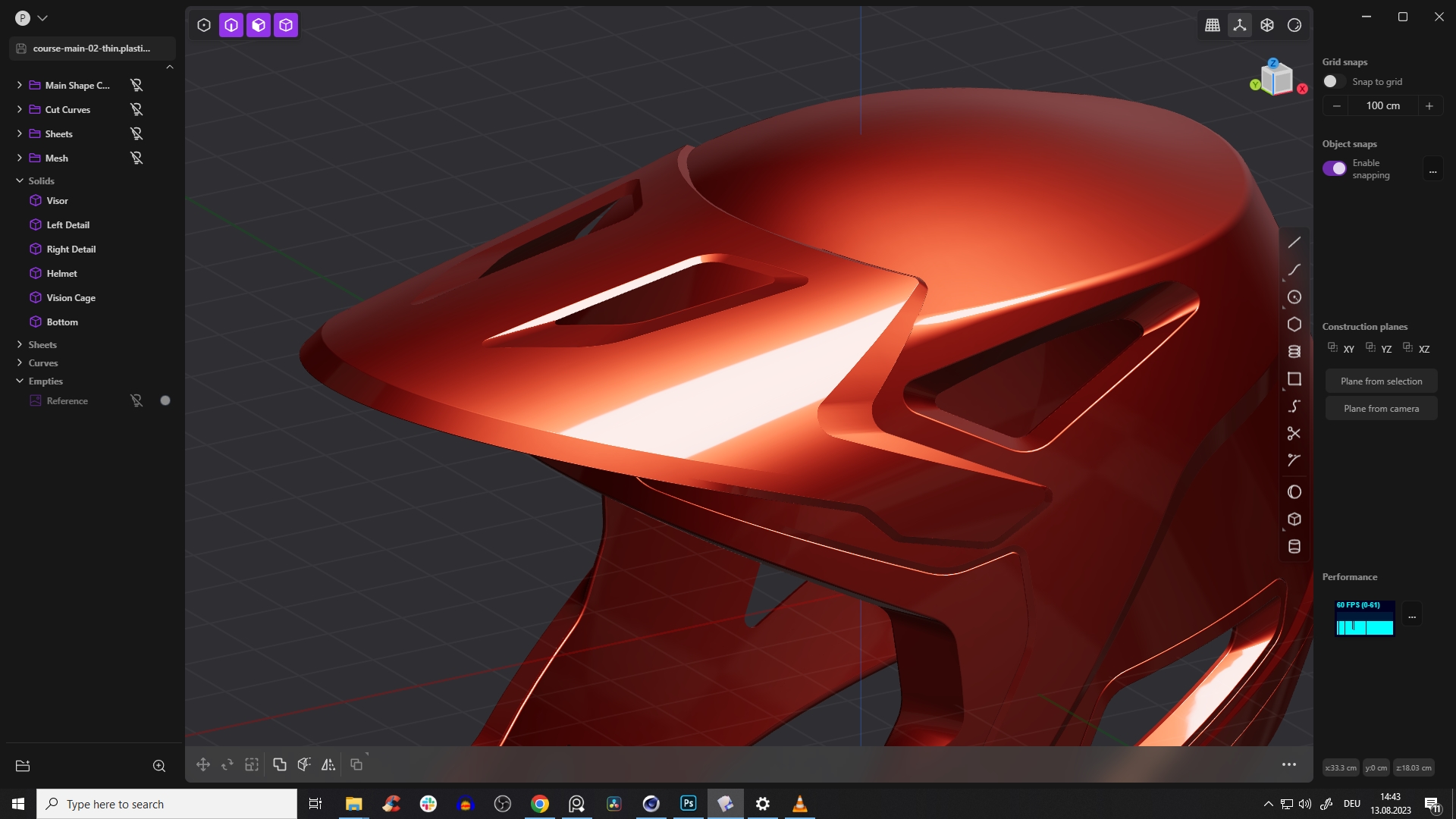The height and width of the screenshot is (819, 1456).
Task: Select the Line drawing tool
Action: pyautogui.click(x=1294, y=243)
